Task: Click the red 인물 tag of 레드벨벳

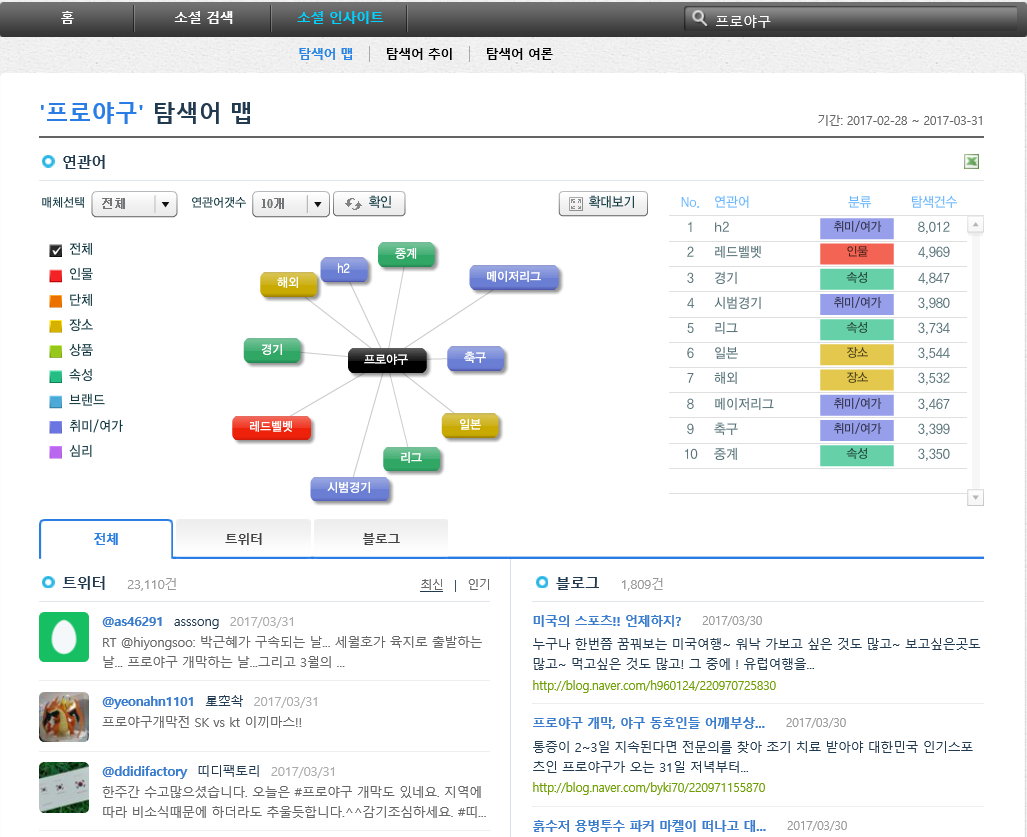Action: pos(857,253)
